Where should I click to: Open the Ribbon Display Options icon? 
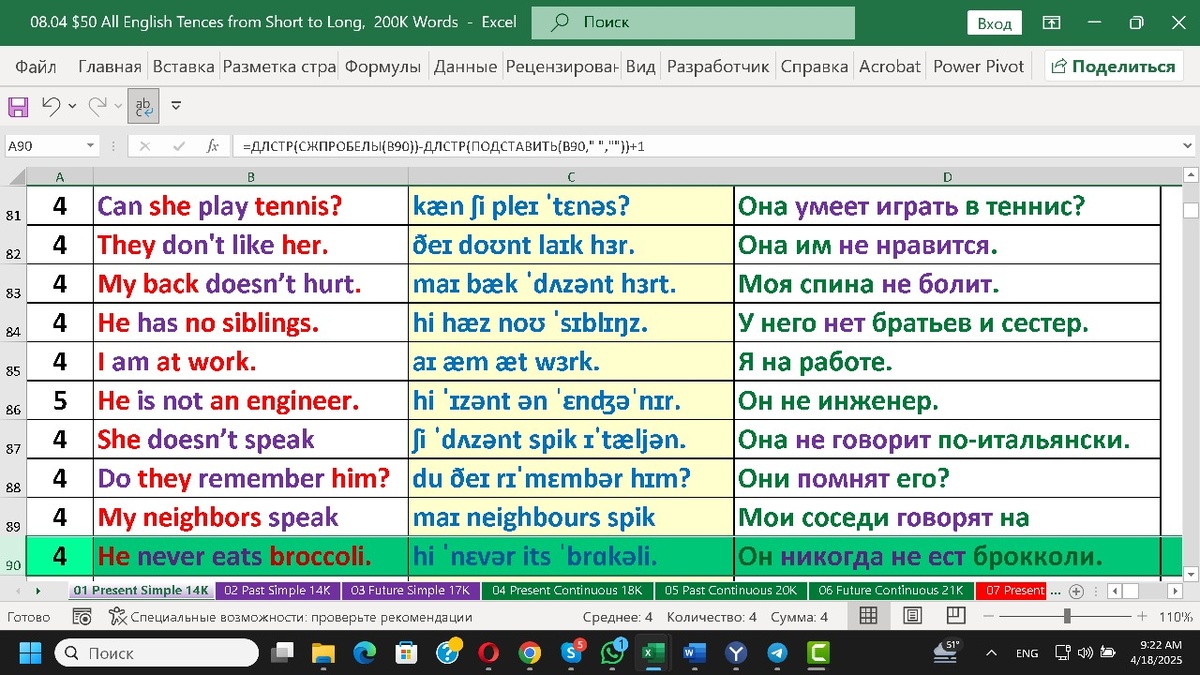click(x=1051, y=22)
